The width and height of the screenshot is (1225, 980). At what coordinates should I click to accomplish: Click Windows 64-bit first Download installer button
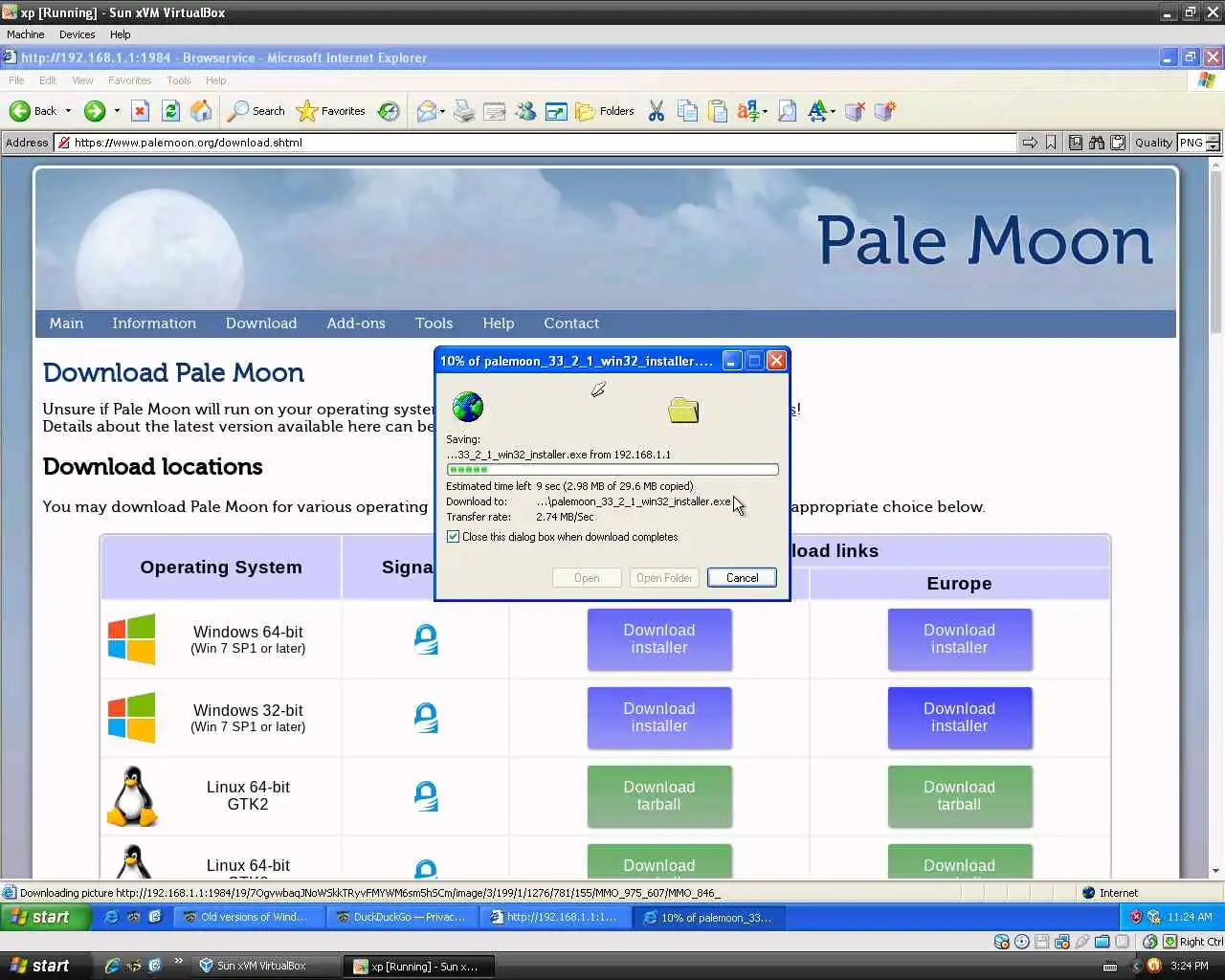(x=659, y=639)
